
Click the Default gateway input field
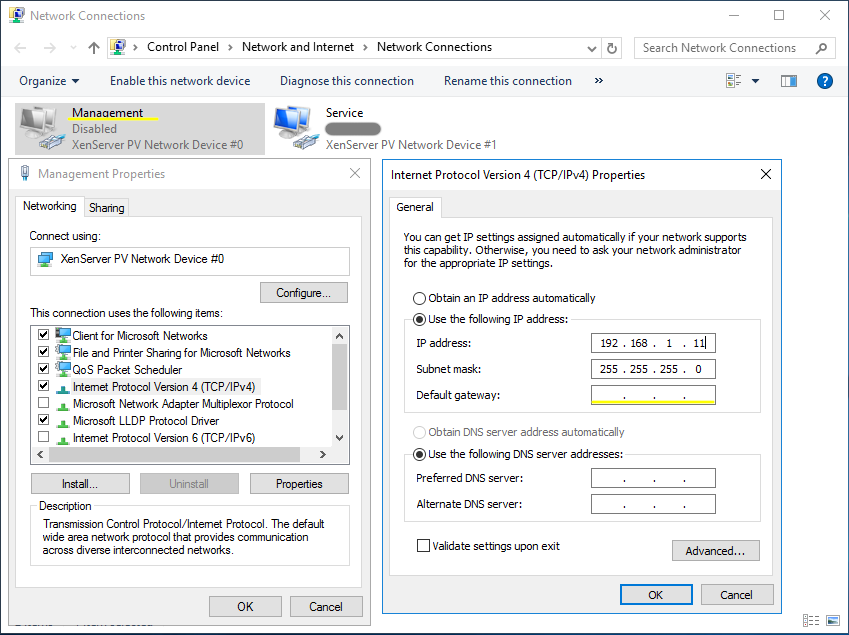(x=653, y=394)
